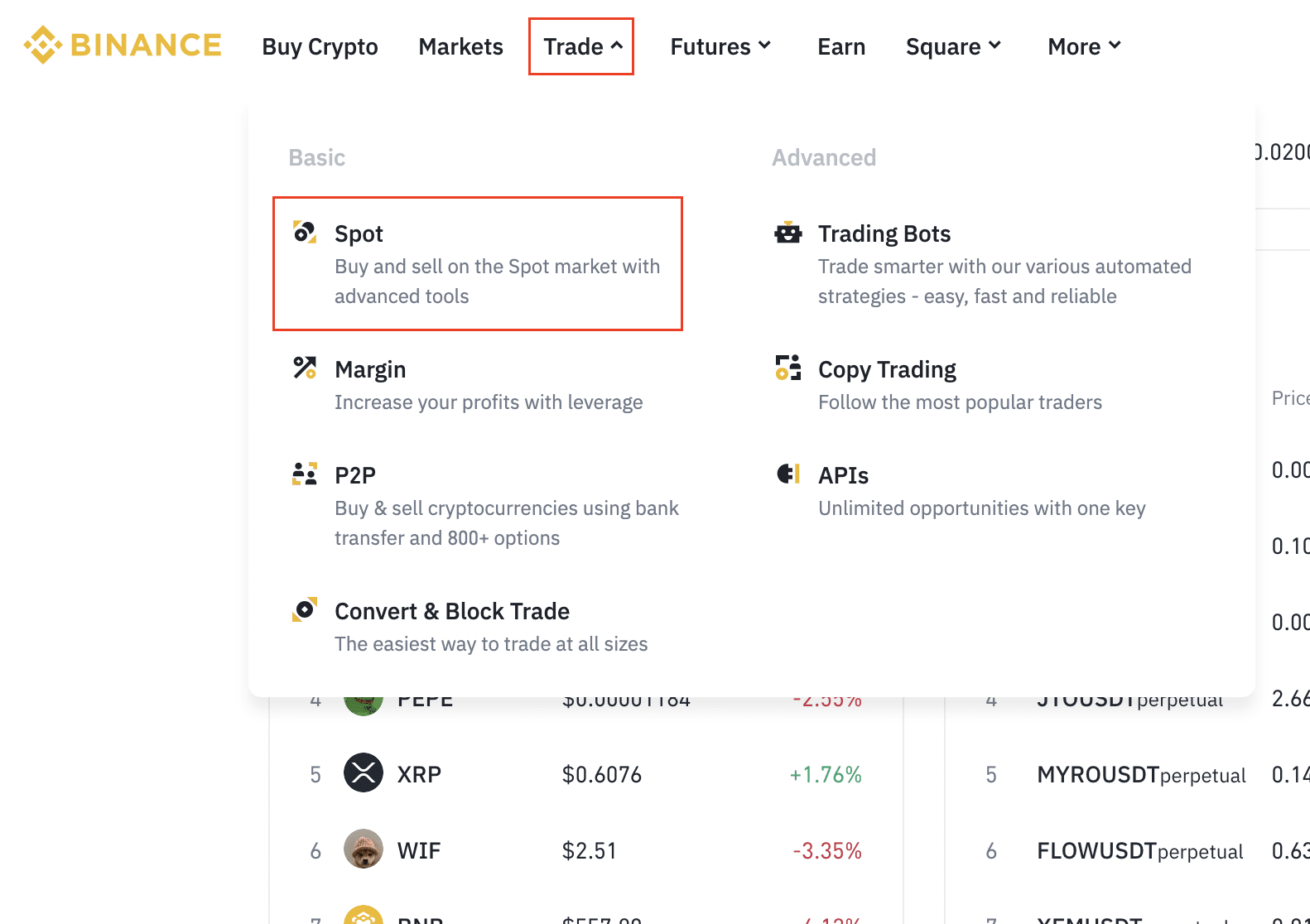
Task: Expand the Square dropdown
Action: pos(953,46)
